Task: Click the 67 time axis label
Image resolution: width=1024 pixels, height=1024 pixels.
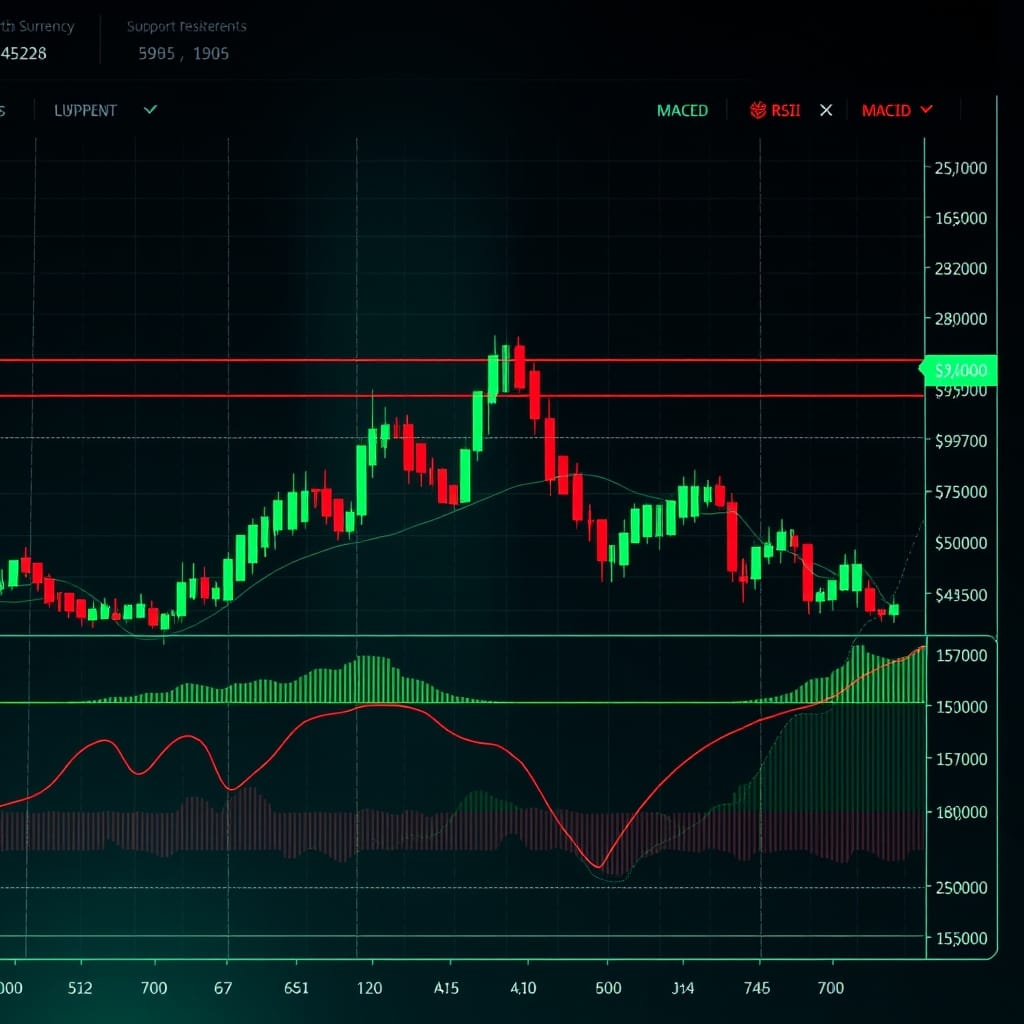Action: pos(223,988)
